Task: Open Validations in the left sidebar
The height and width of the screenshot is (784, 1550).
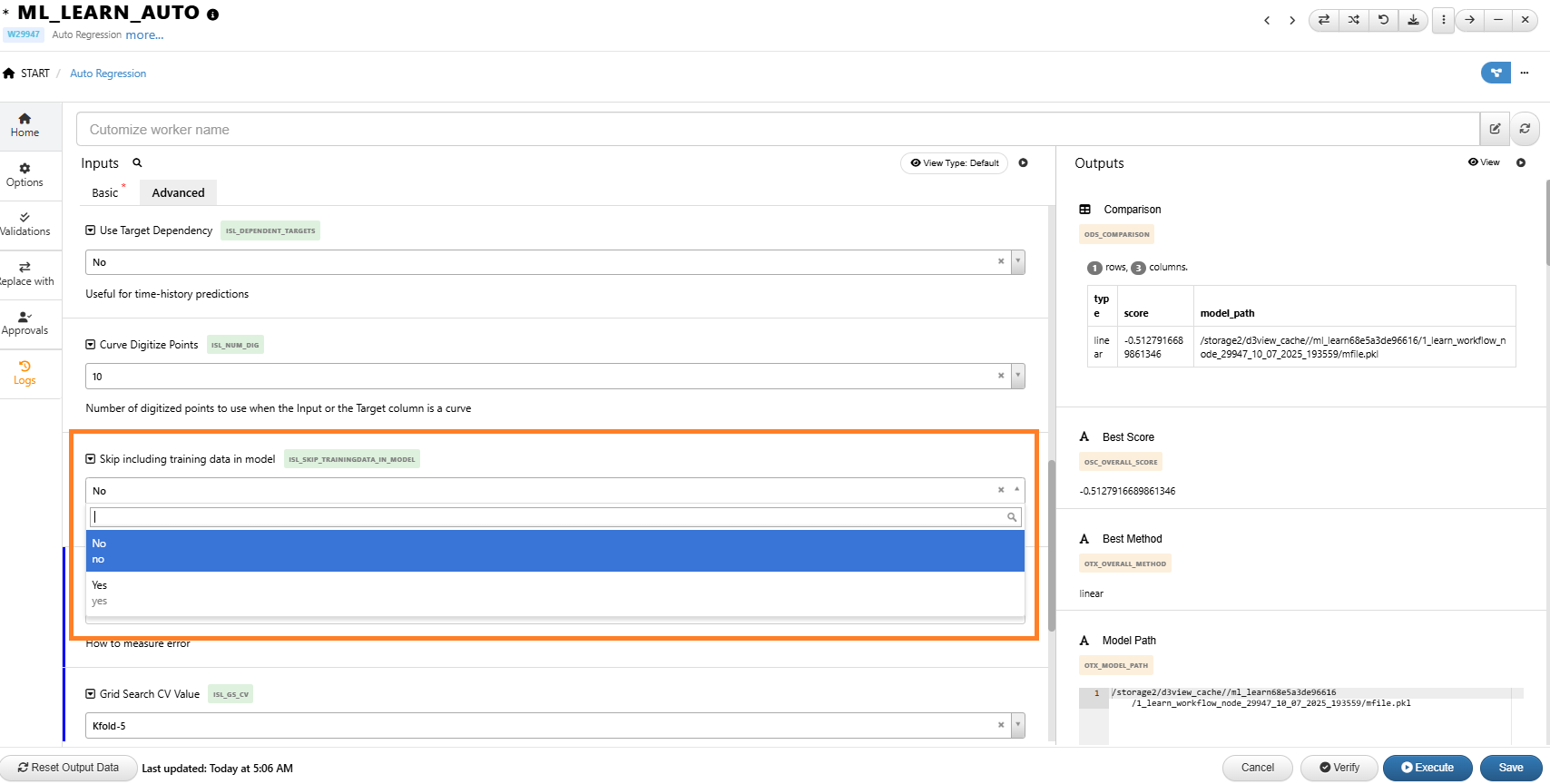Action: tap(25, 224)
